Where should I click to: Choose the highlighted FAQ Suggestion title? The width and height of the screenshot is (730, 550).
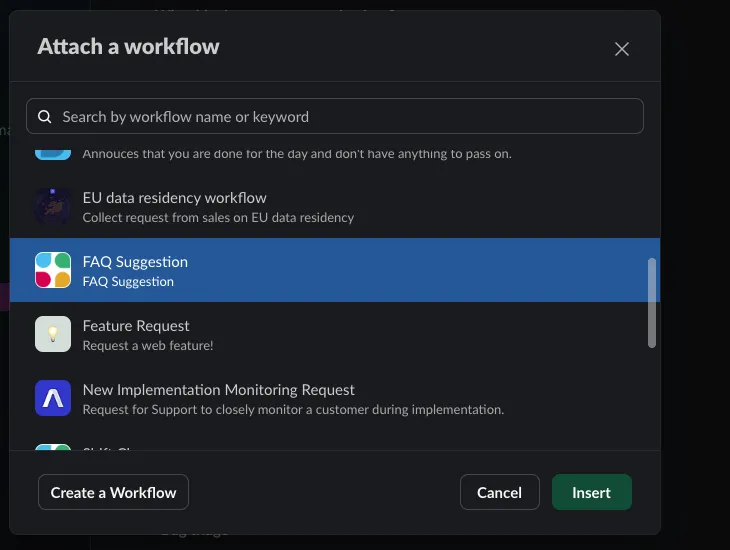135,262
